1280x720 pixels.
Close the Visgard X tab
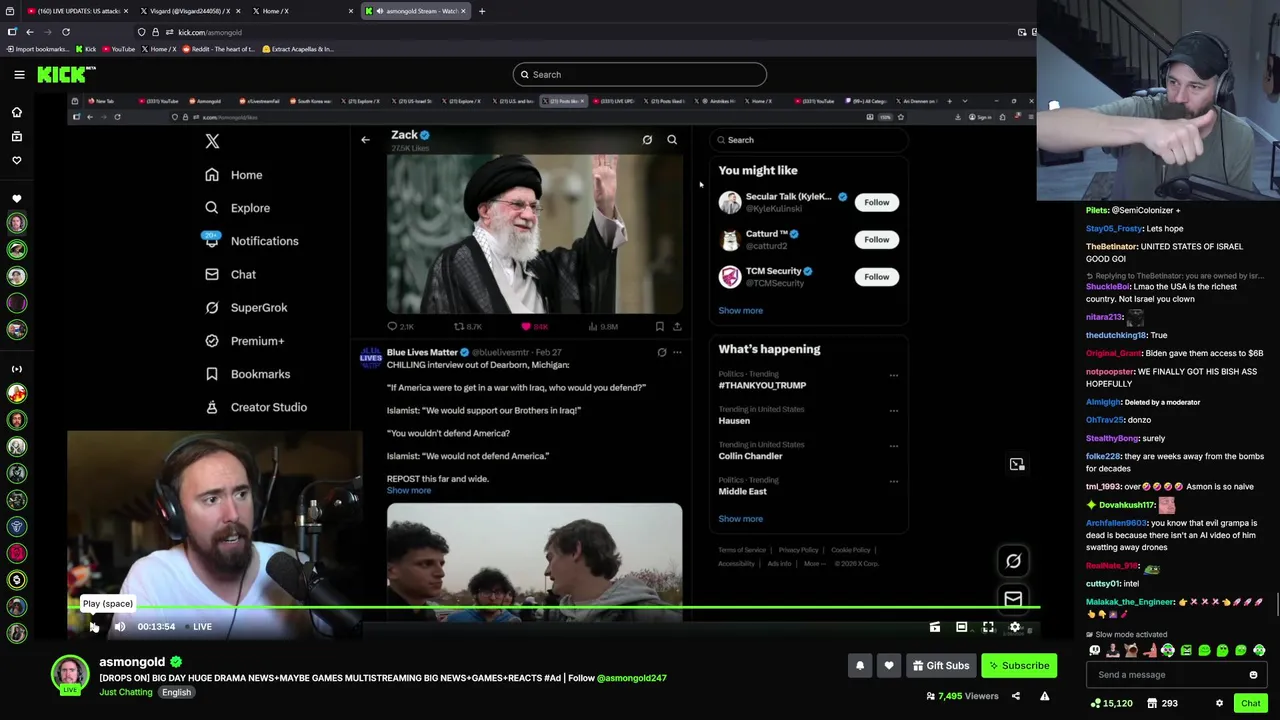(236, 11)
